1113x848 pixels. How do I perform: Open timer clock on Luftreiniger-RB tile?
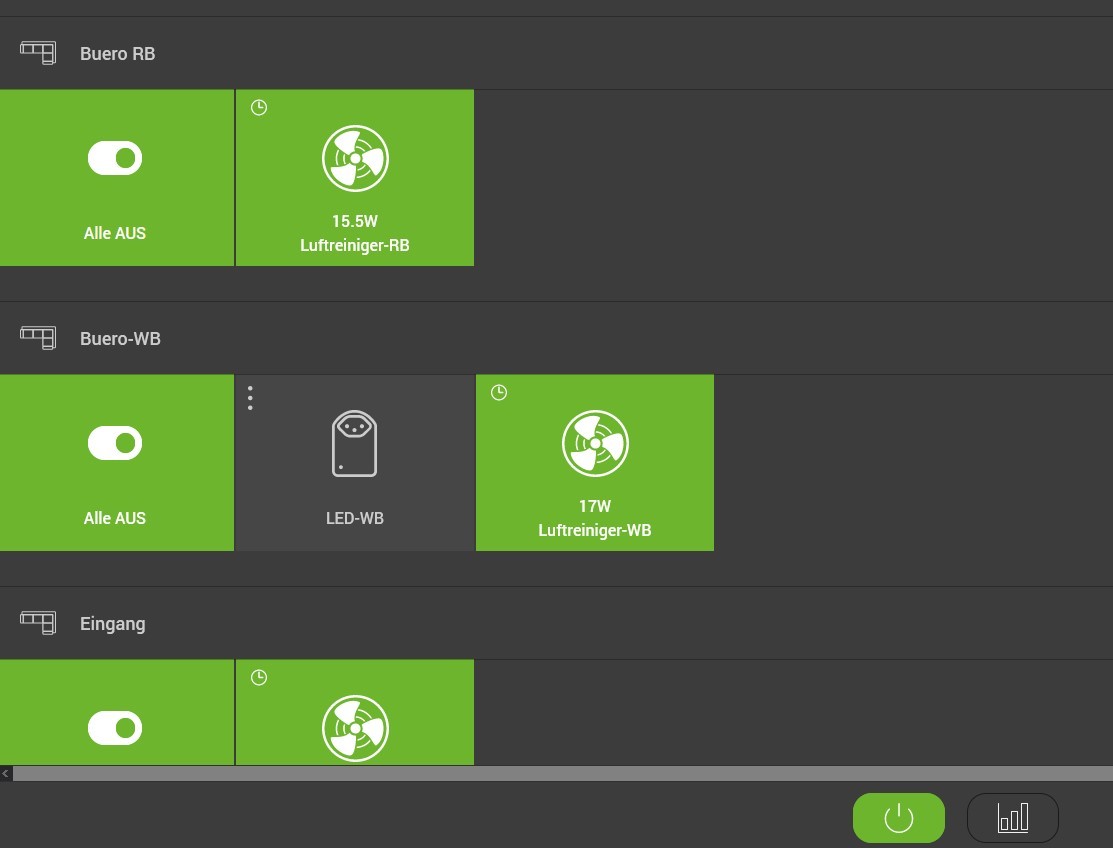[x=259, y=108]
